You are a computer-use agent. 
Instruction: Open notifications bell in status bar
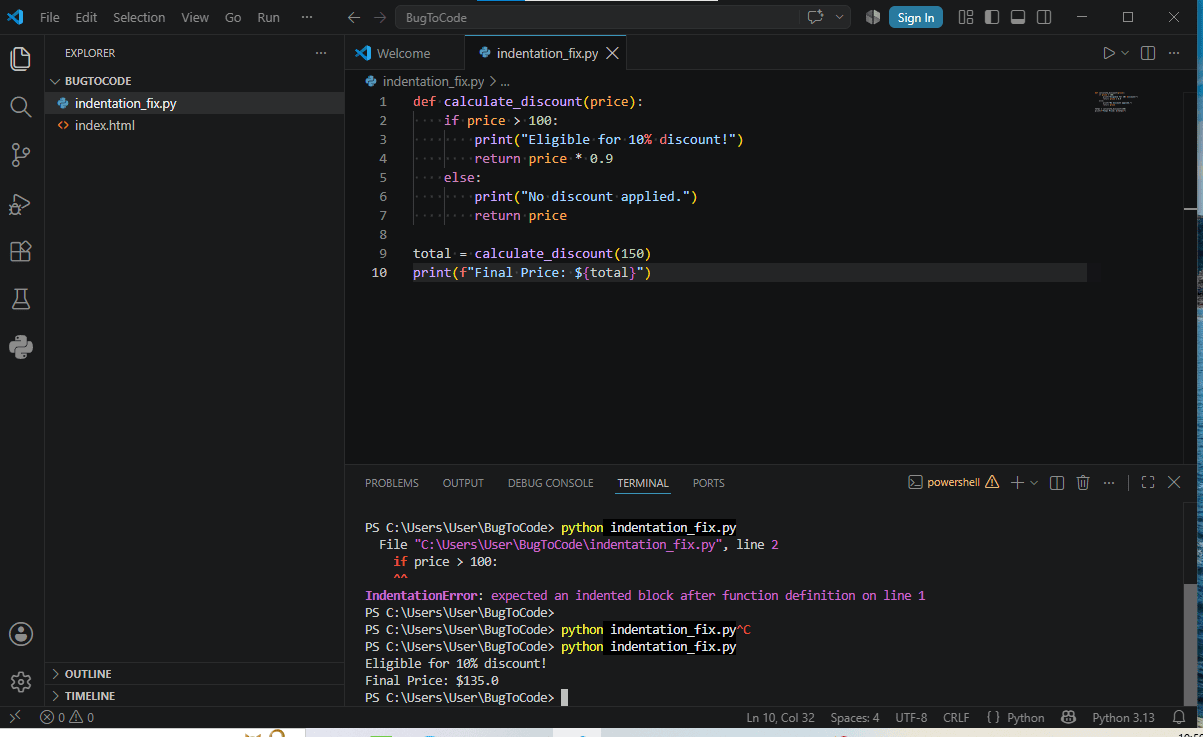tap(1181, 717)
